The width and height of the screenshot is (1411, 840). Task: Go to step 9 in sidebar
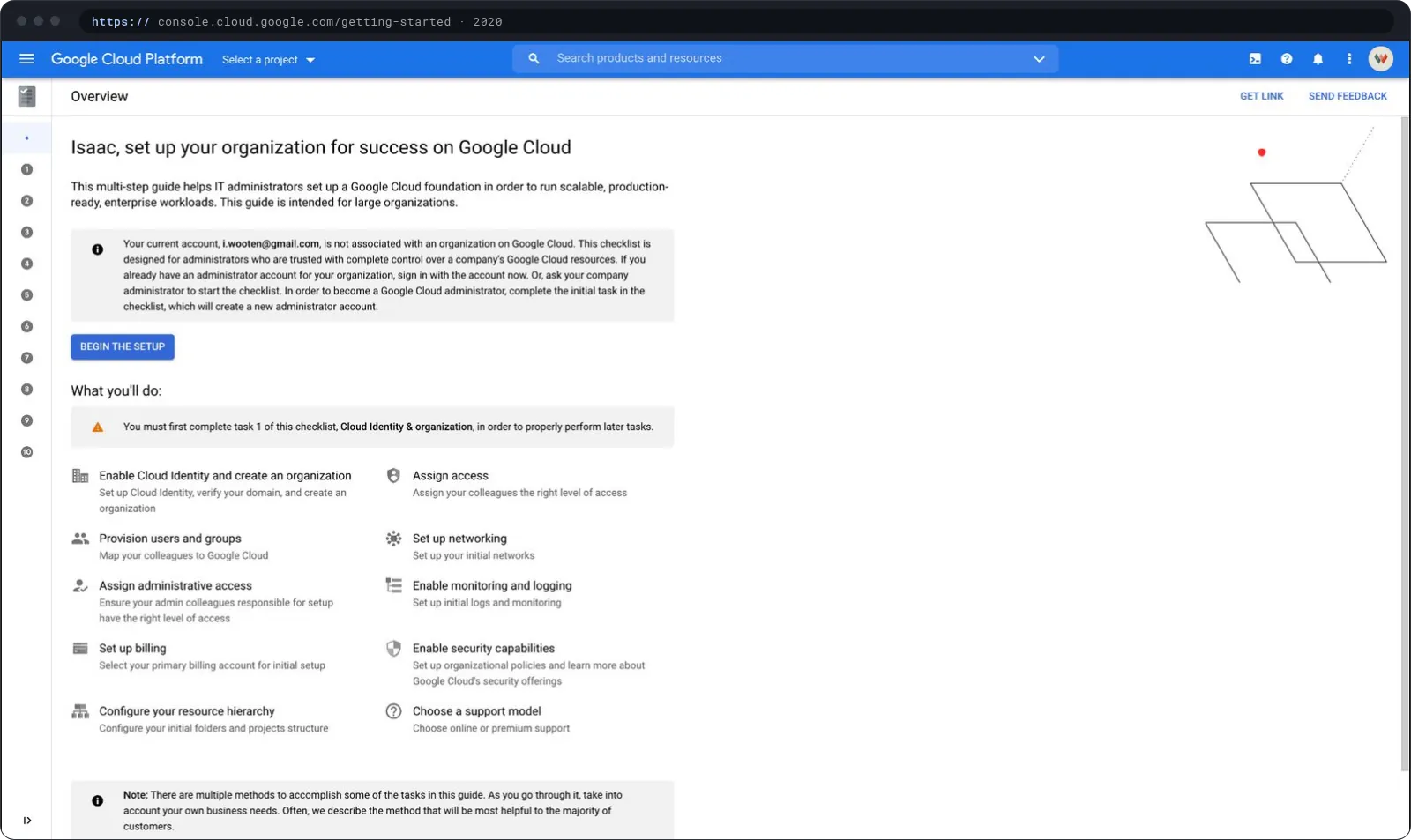pyautogui.click(x=26, y=420)
